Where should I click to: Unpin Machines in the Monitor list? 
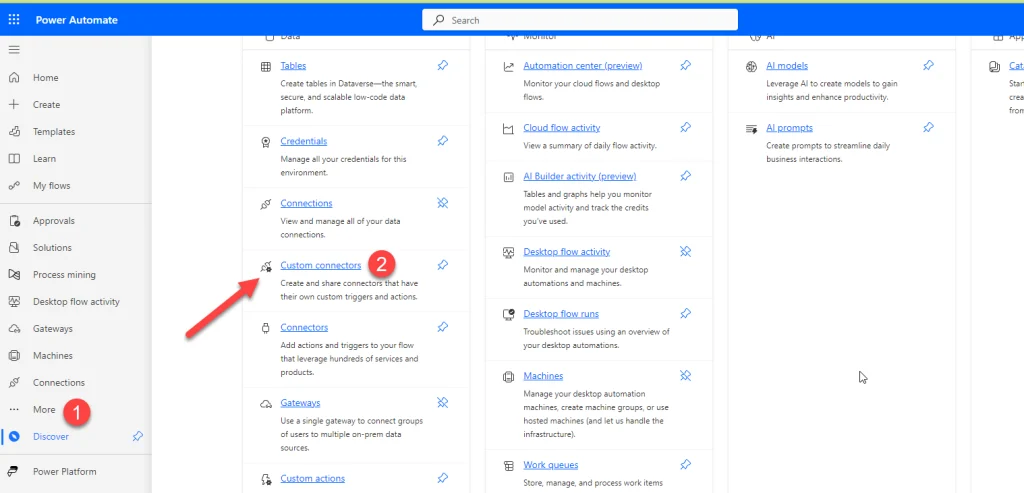685,375
